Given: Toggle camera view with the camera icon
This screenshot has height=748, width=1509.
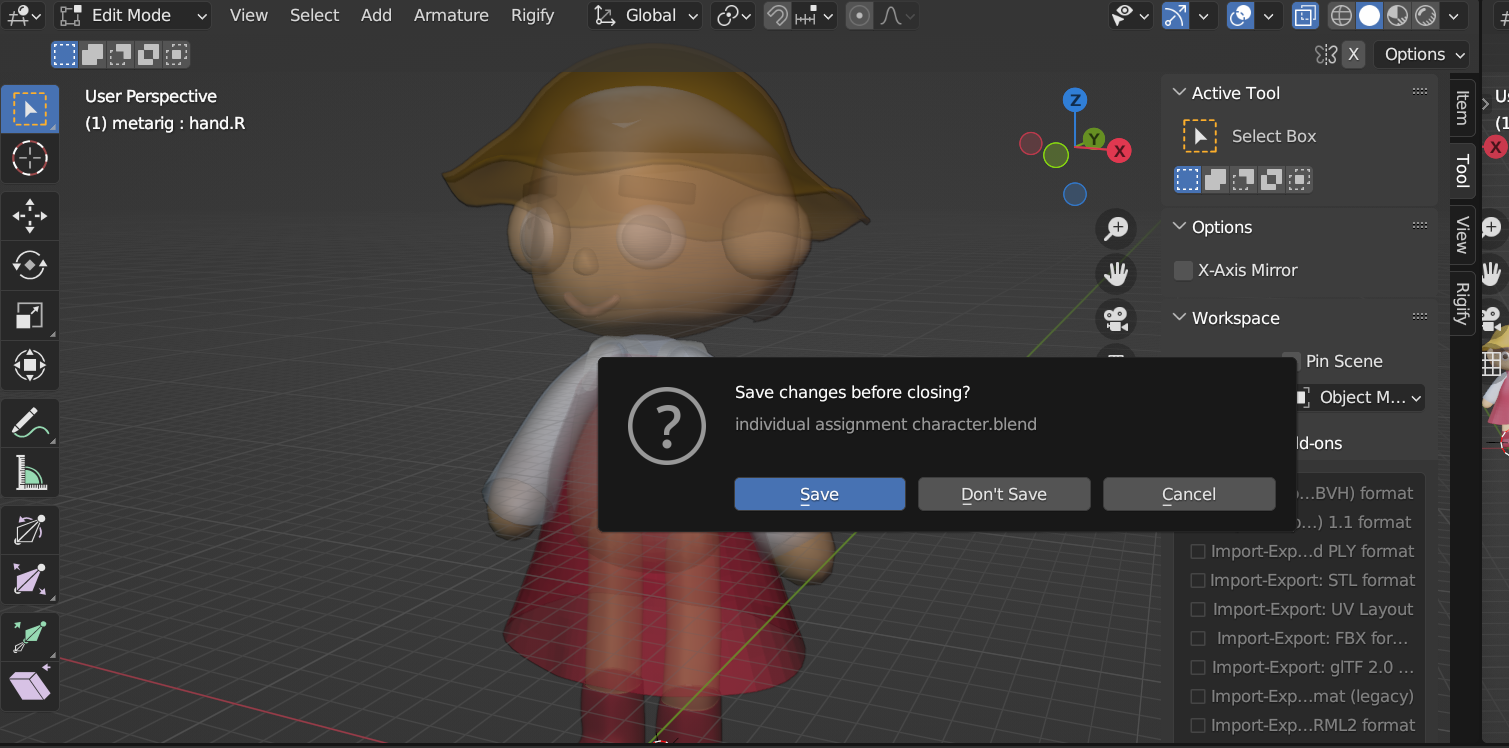Looking at the screenshot, I should [x=1115, y=318].
